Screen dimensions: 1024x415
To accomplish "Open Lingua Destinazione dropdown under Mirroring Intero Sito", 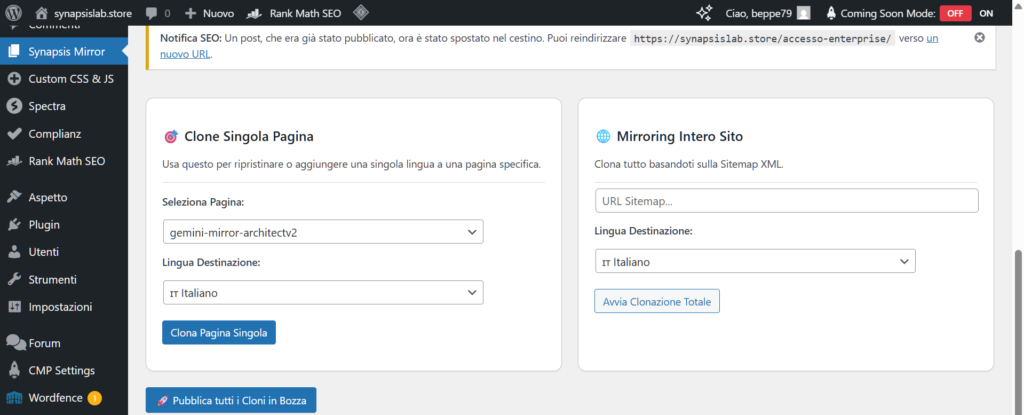I will click(755, 261).
